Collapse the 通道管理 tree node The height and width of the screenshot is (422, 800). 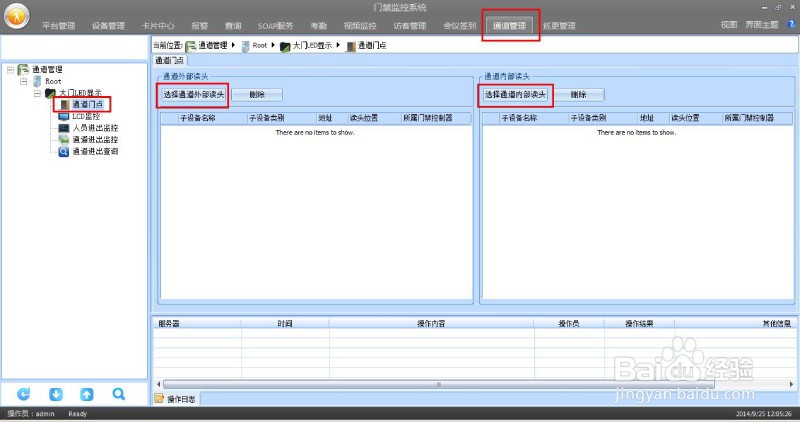pyautogui.click(x=10, y=70)
